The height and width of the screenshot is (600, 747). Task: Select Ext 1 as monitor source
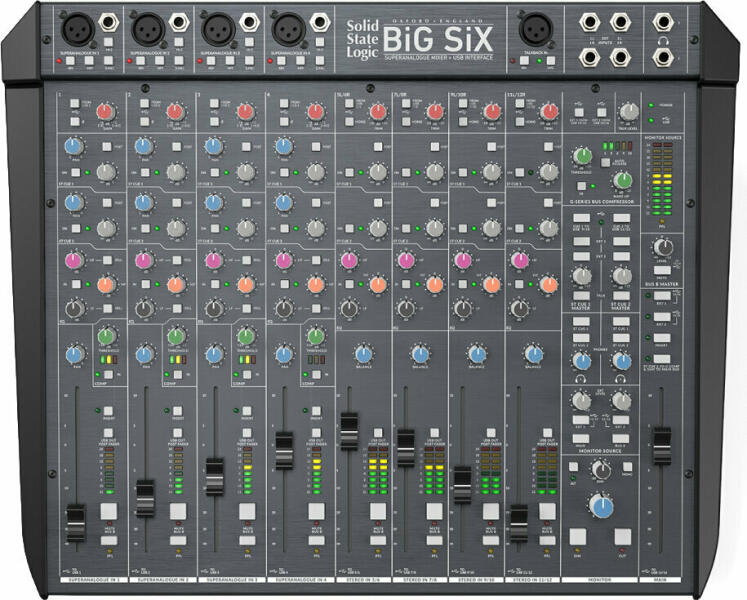581,420
